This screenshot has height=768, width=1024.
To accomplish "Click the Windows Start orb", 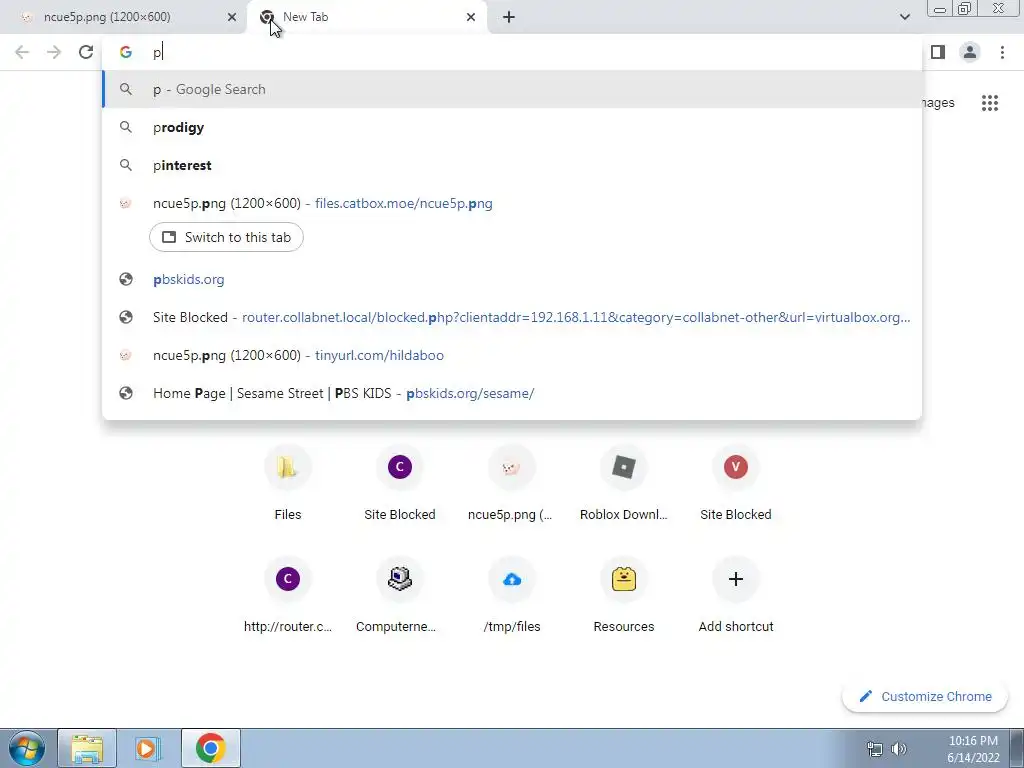I will coord(26,748).
